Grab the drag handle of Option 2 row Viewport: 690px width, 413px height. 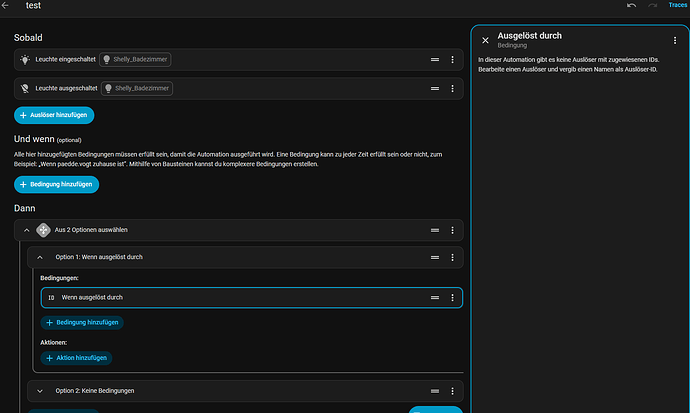pos(435,391)
